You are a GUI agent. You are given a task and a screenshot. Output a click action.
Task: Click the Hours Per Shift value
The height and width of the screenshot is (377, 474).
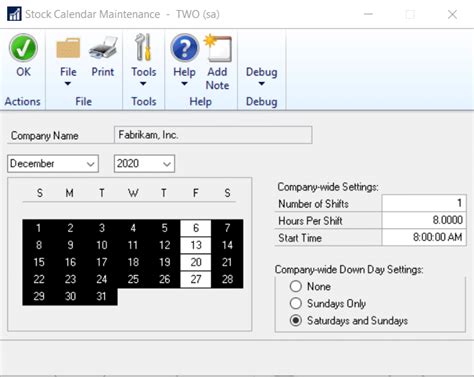click(x=424, y=220)
